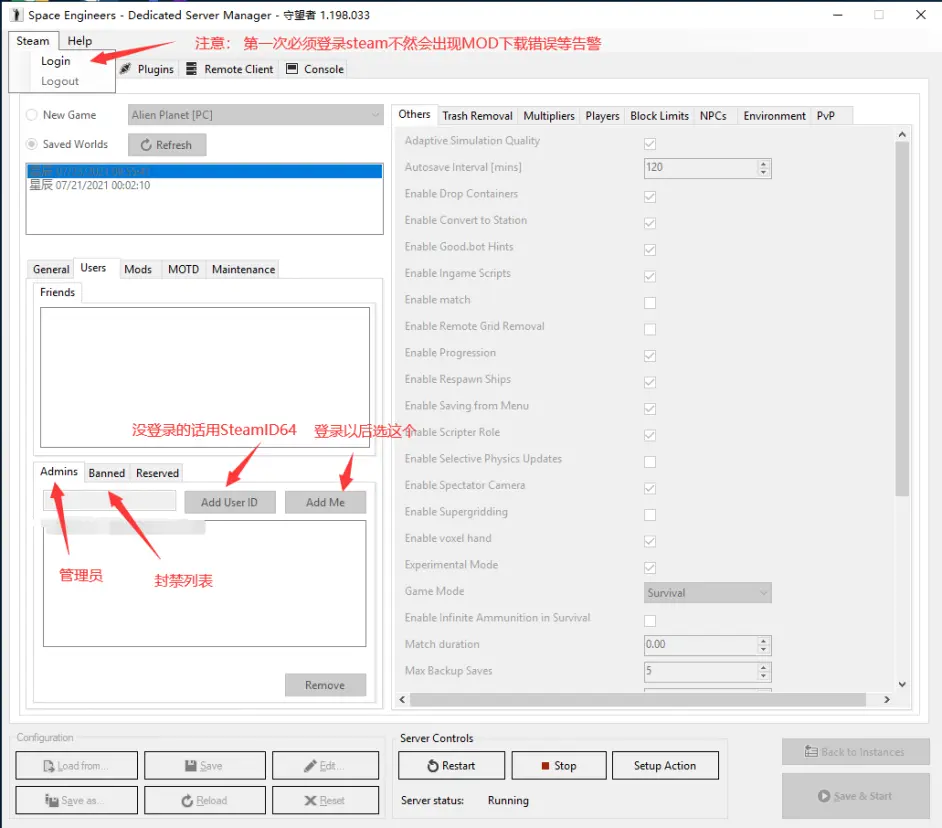
Task: Open the Players tab
Action: pos(603,115)
